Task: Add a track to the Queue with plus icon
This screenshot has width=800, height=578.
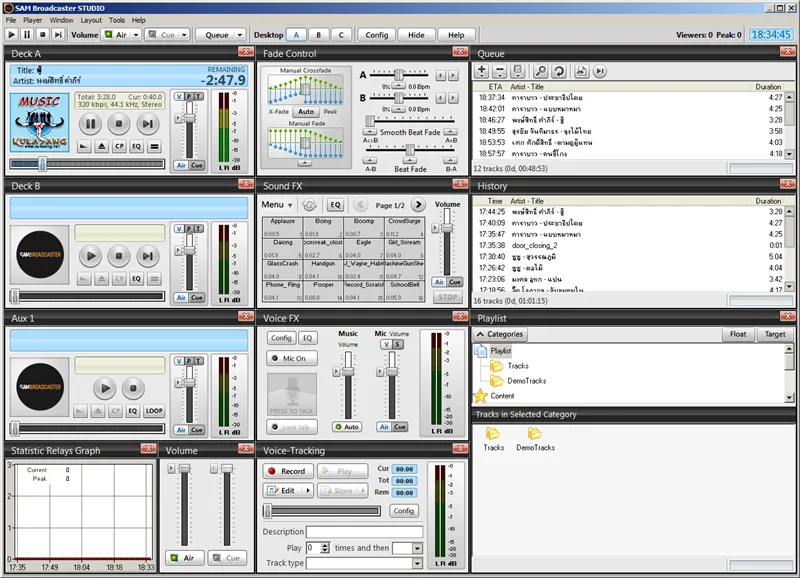Action: pos(482,71)
